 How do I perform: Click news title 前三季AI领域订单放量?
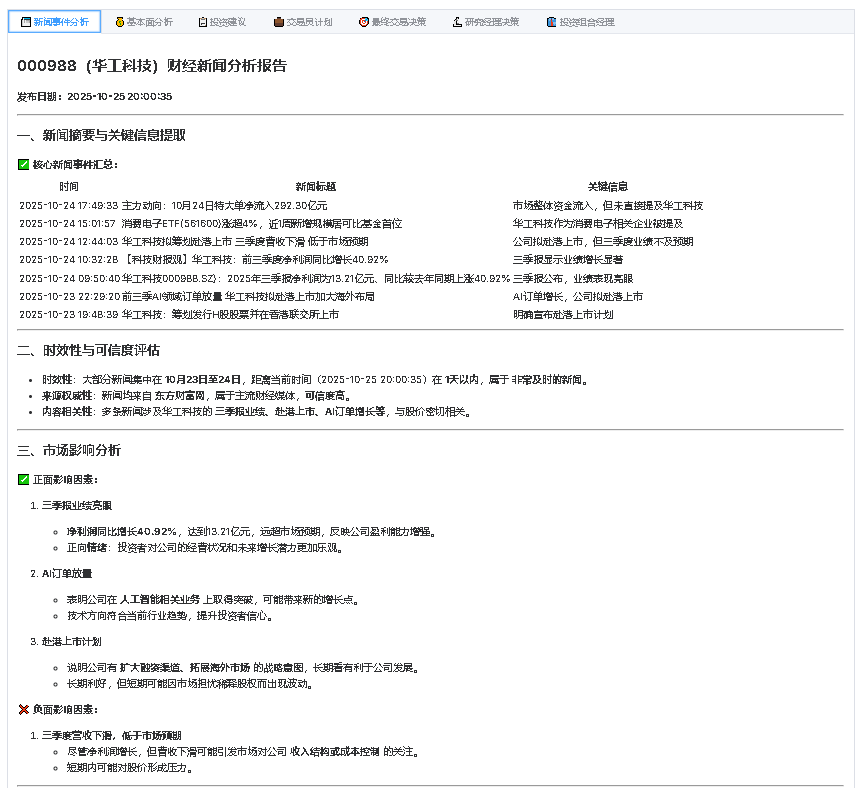[x=248, y=297]
